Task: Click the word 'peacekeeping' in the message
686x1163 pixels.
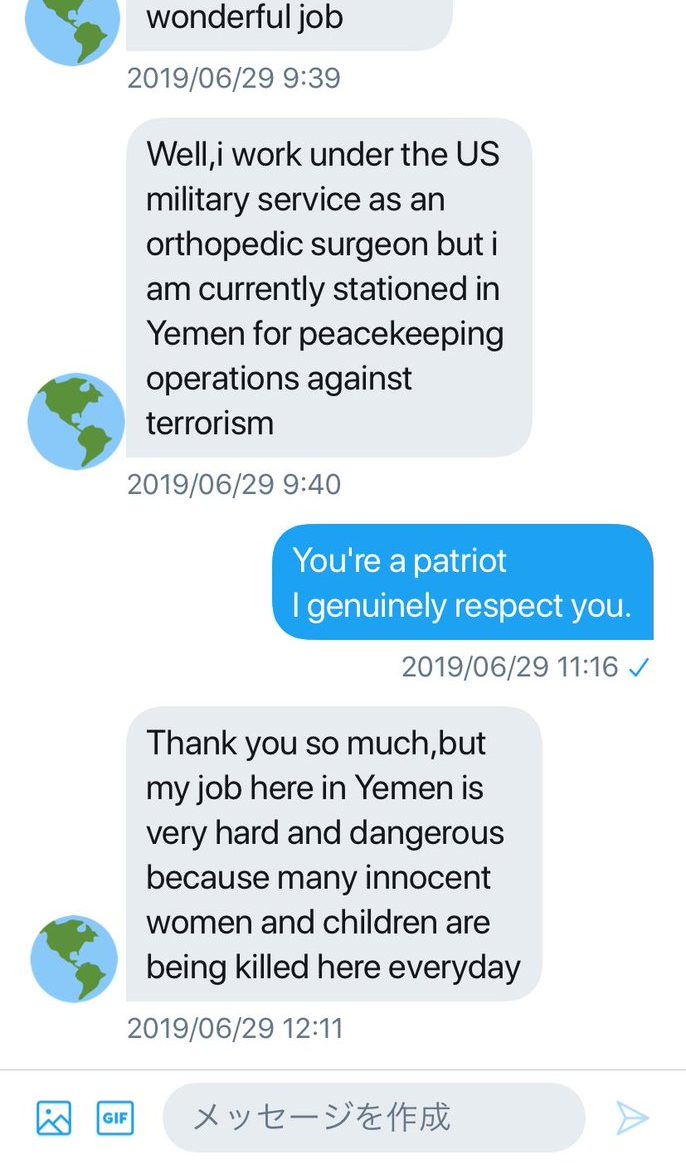Action: pos(400,333)
